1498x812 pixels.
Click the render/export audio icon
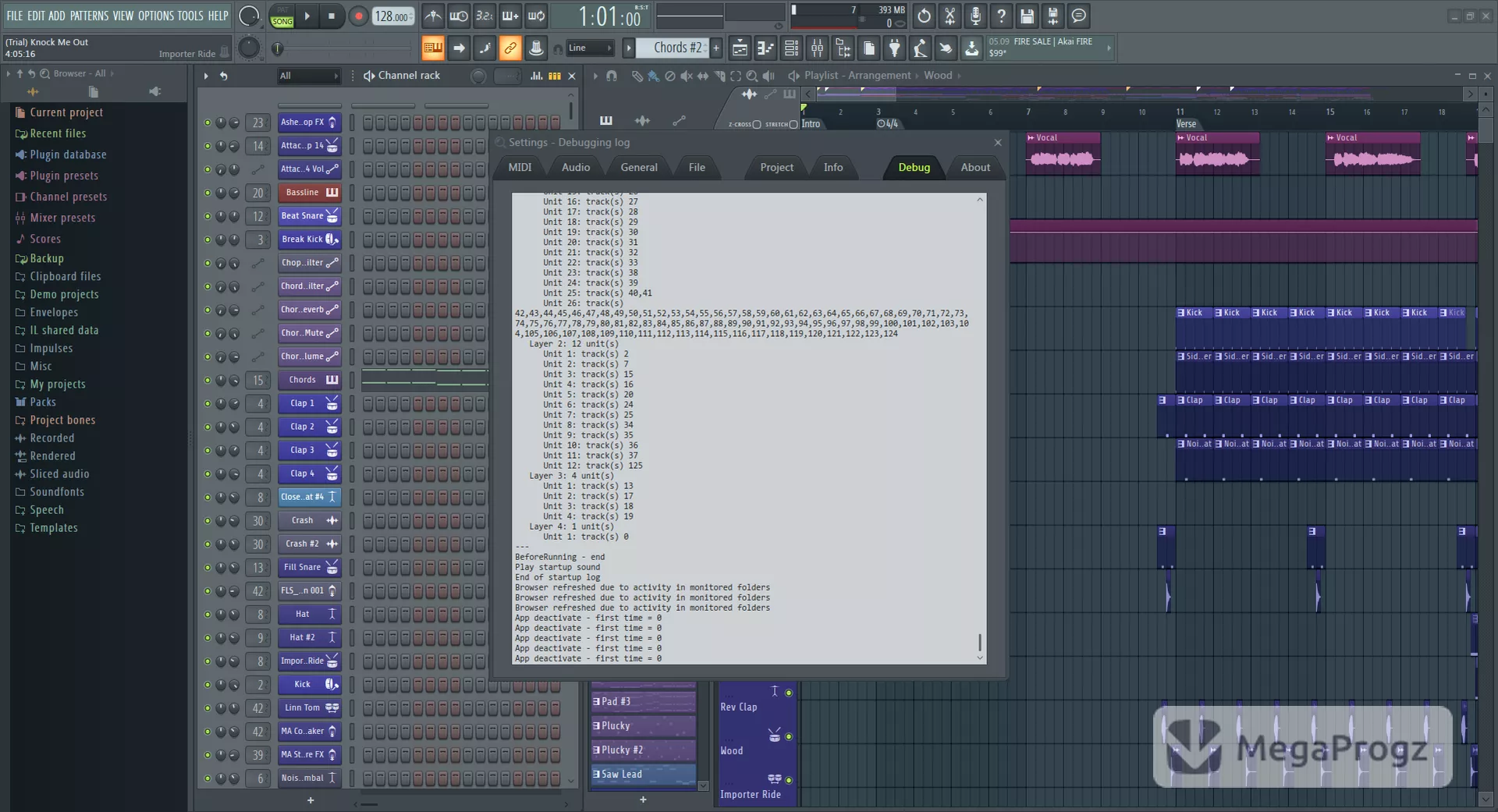1053,16
